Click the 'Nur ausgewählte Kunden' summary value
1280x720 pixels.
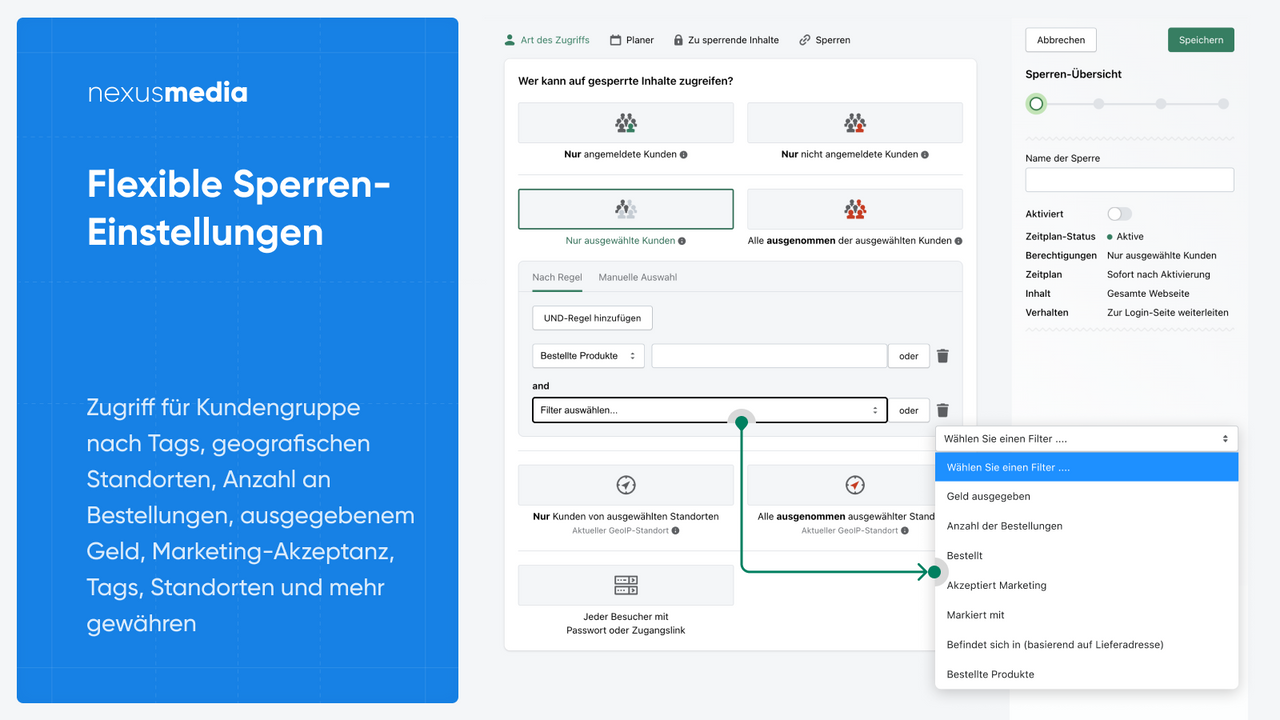pyautogui.click(x=1162, y=256)
